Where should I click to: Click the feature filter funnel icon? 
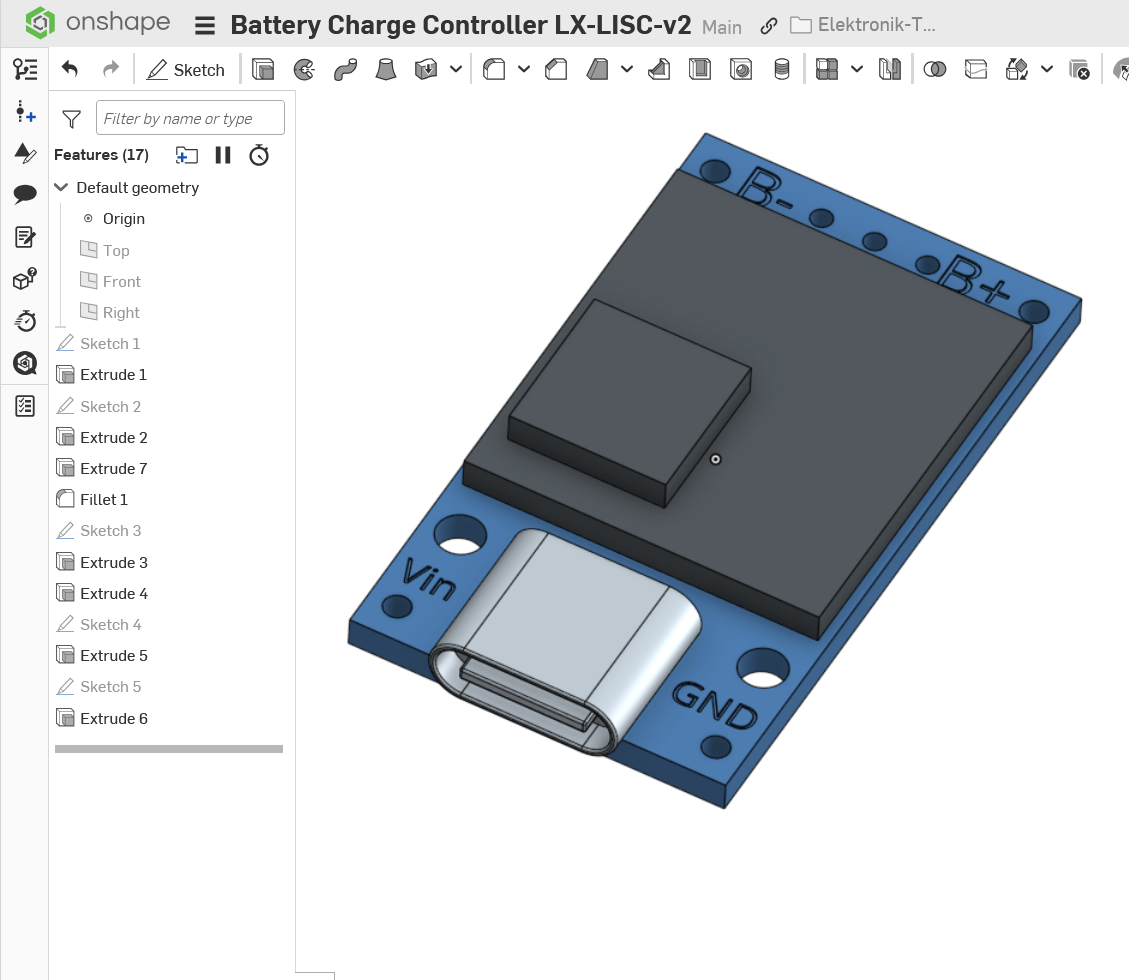point(71,119)
